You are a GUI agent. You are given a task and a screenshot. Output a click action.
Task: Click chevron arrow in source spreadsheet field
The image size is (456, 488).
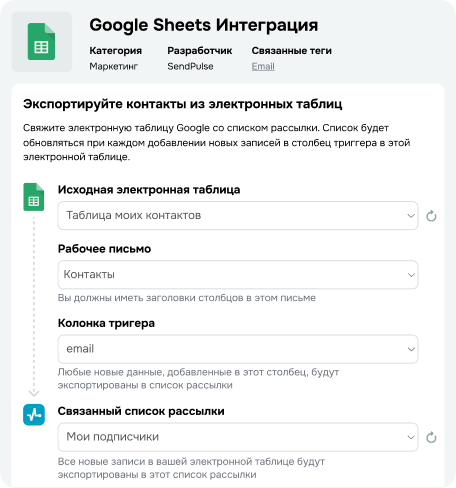pos(411,216)
